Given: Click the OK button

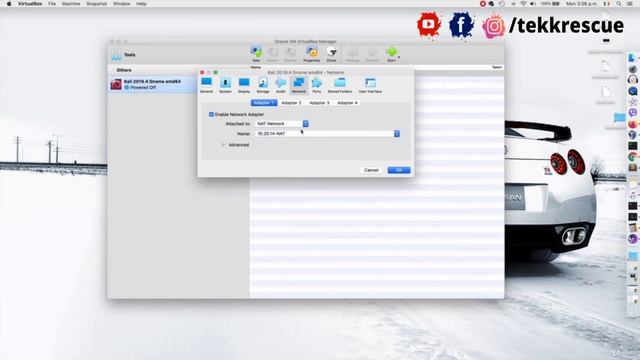Looking at the screenshot, I should pyautogui.click(x=399, y=170).
